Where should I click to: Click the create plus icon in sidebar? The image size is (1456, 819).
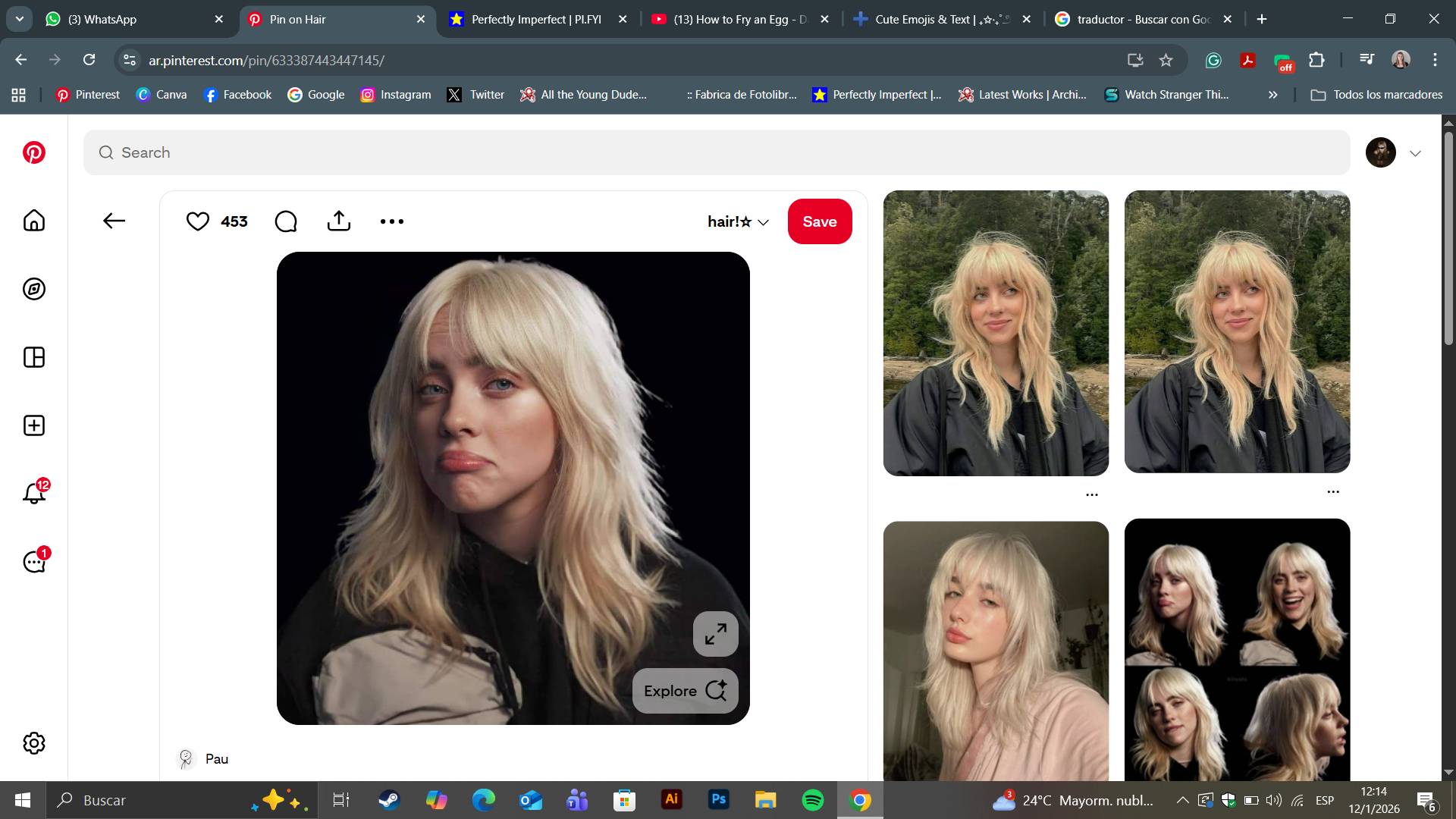pos(34,425)
